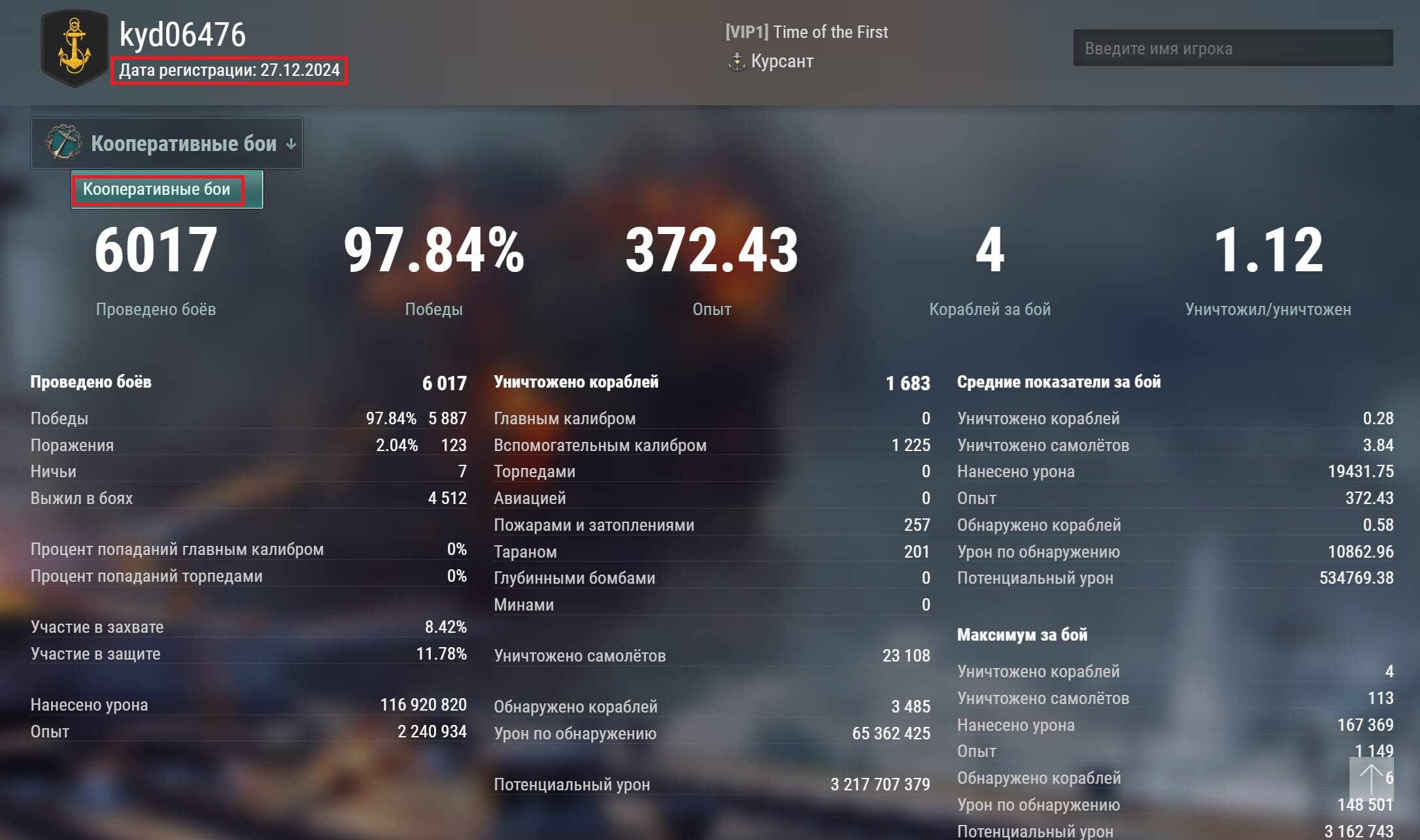Click the Победы row in the battles table

pyautogui.click(x=248, y=418)
